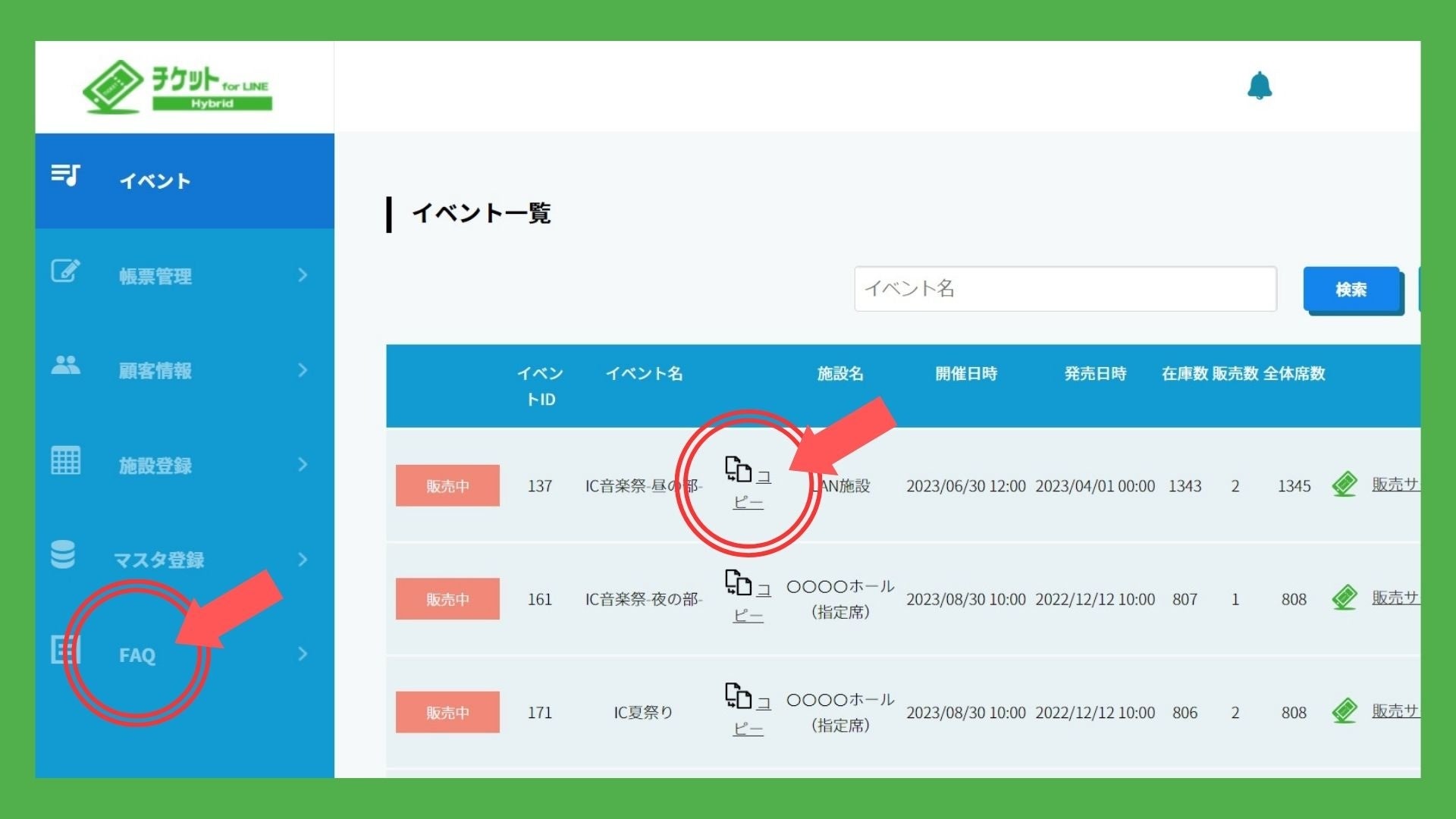Click copy icon for event 161
Image resolution: width=1456 pixels, height=819 pixels.
(x=738, y=583)
